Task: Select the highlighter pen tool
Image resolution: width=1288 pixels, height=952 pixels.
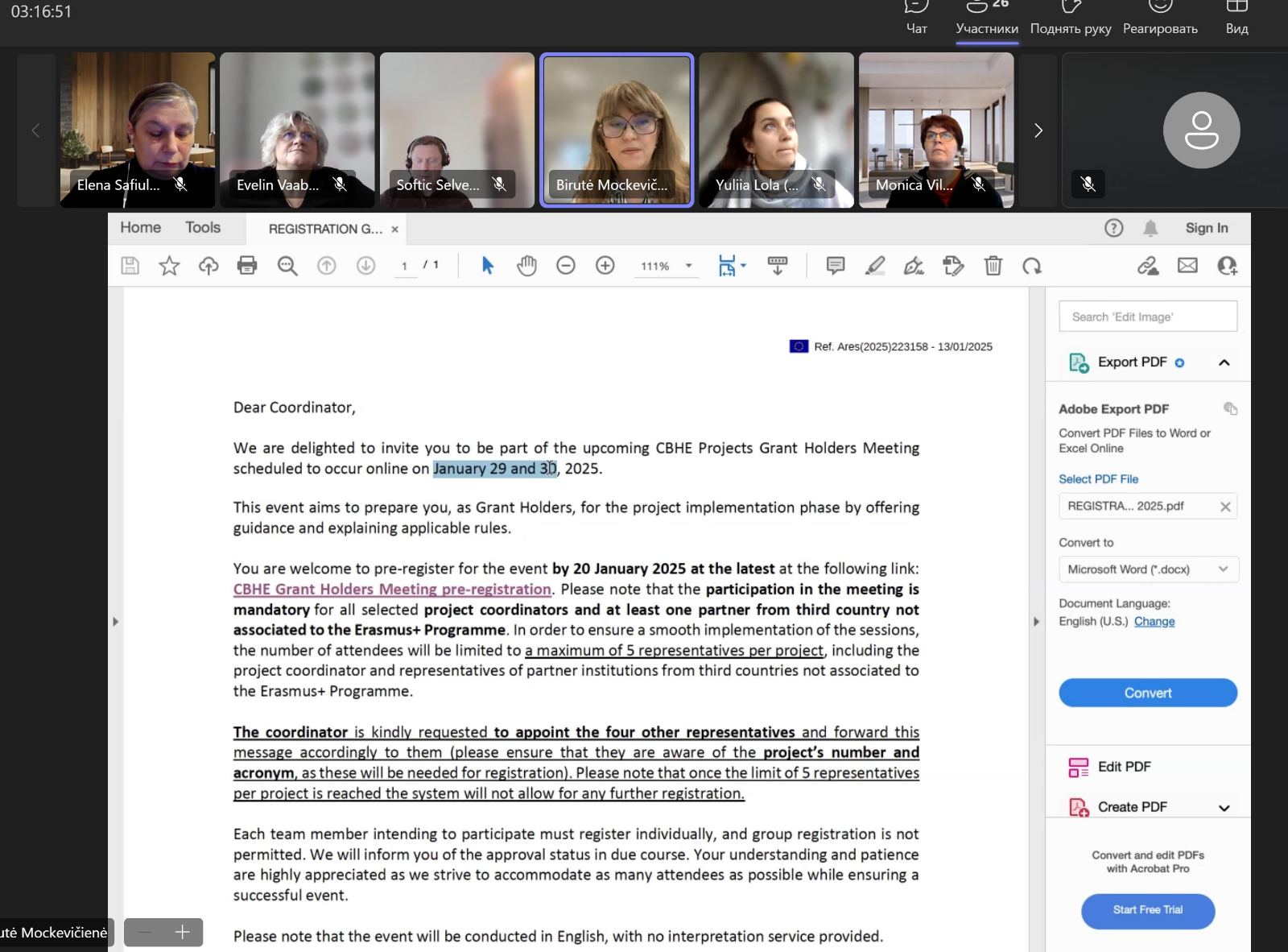Action: pos(875,266)
